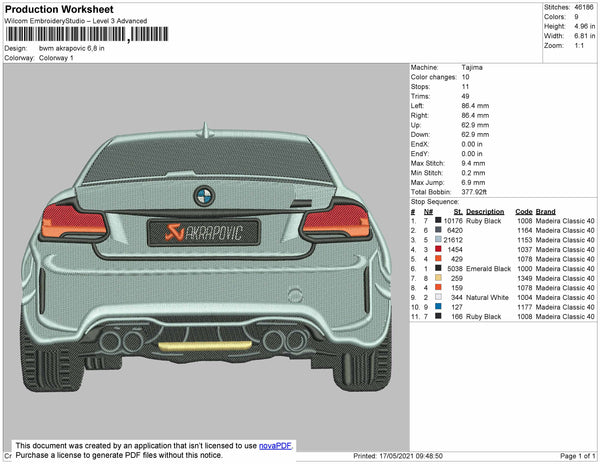Viewport: 600px width, 464px height.
Task: Select 'Emerald Black' description text
Action: [488, 269]
